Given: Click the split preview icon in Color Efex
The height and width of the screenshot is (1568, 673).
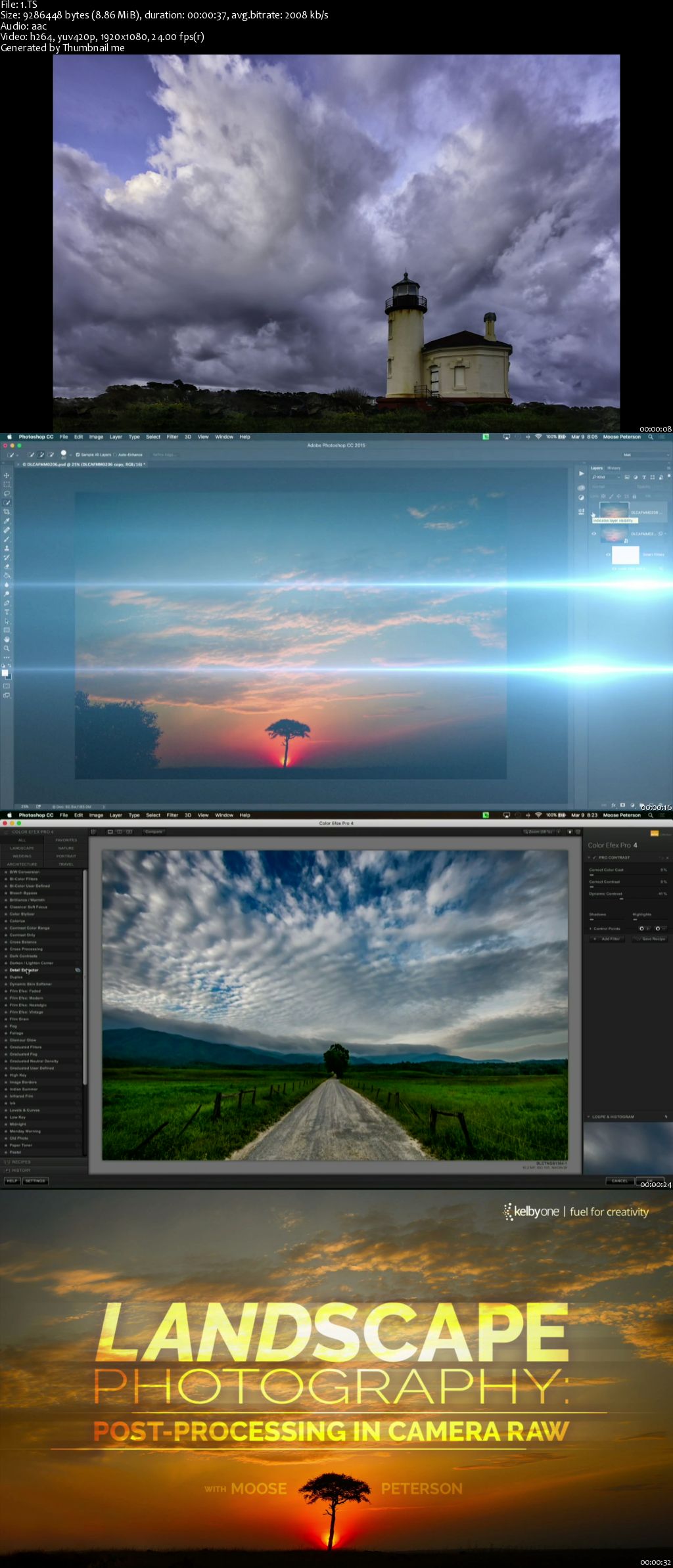Looking at the screenshot, I should click(x=120, y=832).
